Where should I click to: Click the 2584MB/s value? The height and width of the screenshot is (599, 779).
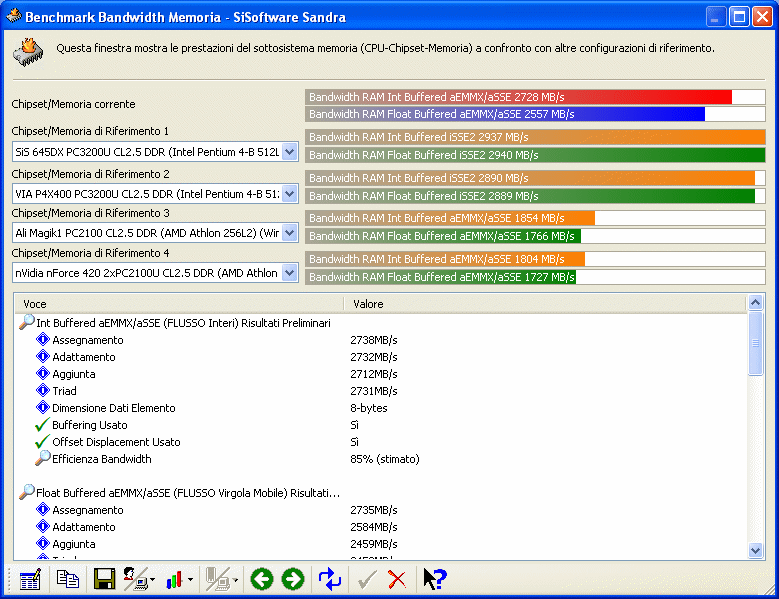pos(374,527)
